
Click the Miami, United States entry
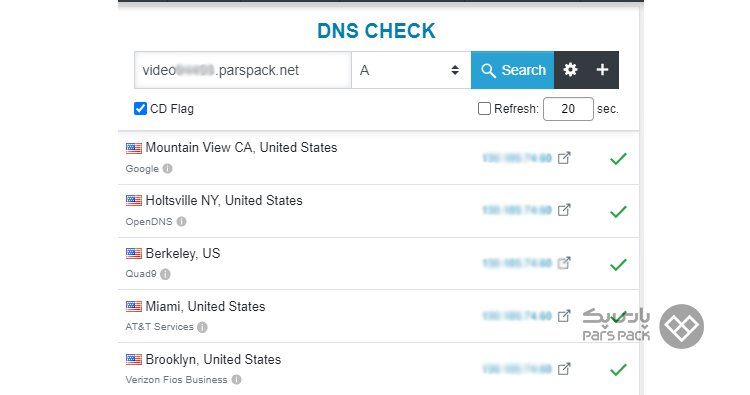click(205, 307)
